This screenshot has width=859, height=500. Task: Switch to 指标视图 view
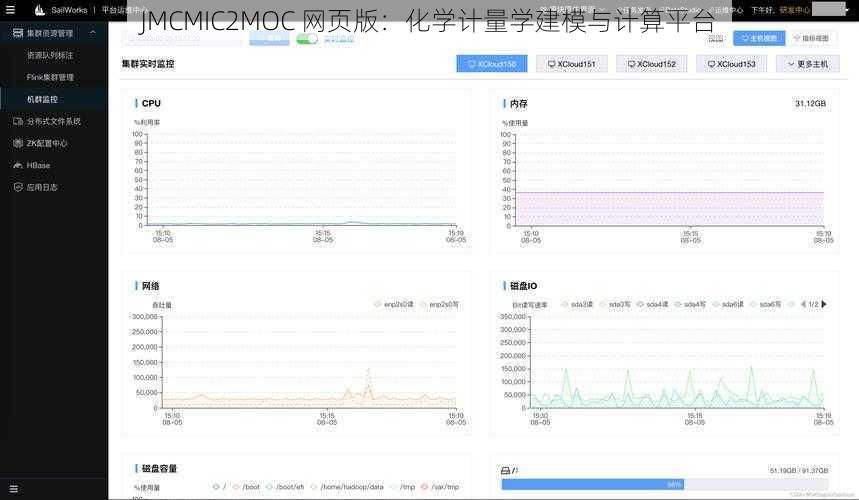[x=811, y=38]
